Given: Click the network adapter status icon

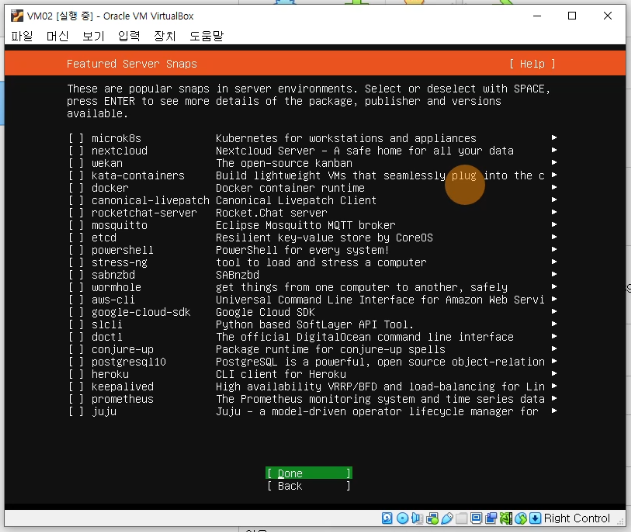Looking at the screenshot, I should (432, 518).
